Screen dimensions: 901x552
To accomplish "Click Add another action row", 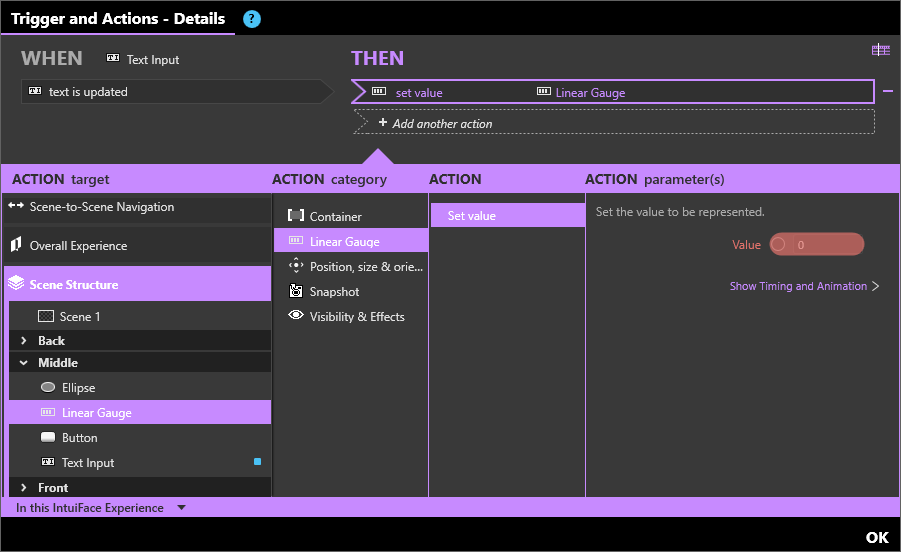I will tap(614, 123).
